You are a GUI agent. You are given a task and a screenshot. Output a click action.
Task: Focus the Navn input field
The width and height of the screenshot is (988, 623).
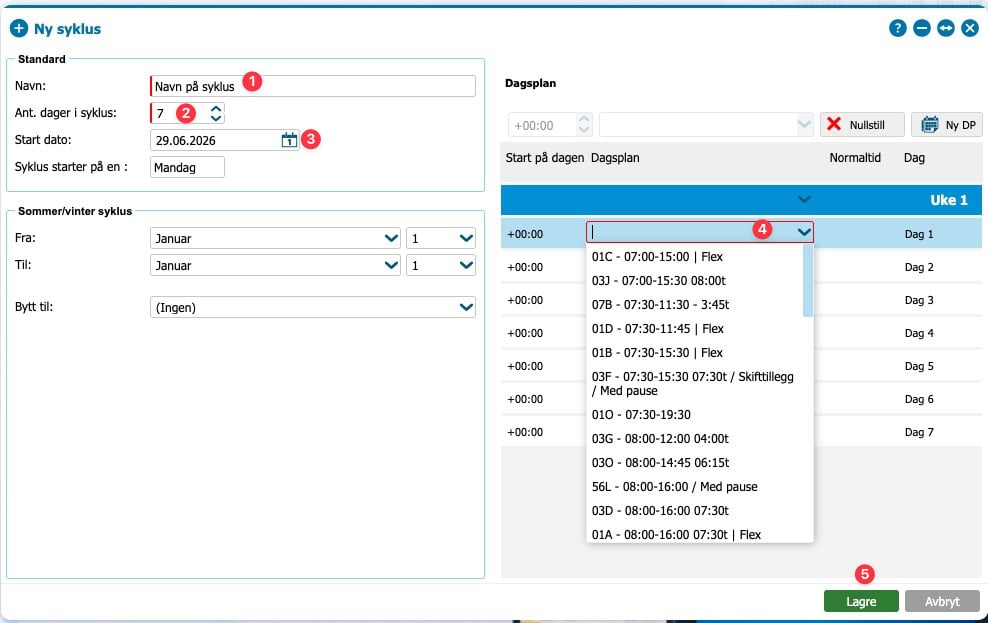313,86
